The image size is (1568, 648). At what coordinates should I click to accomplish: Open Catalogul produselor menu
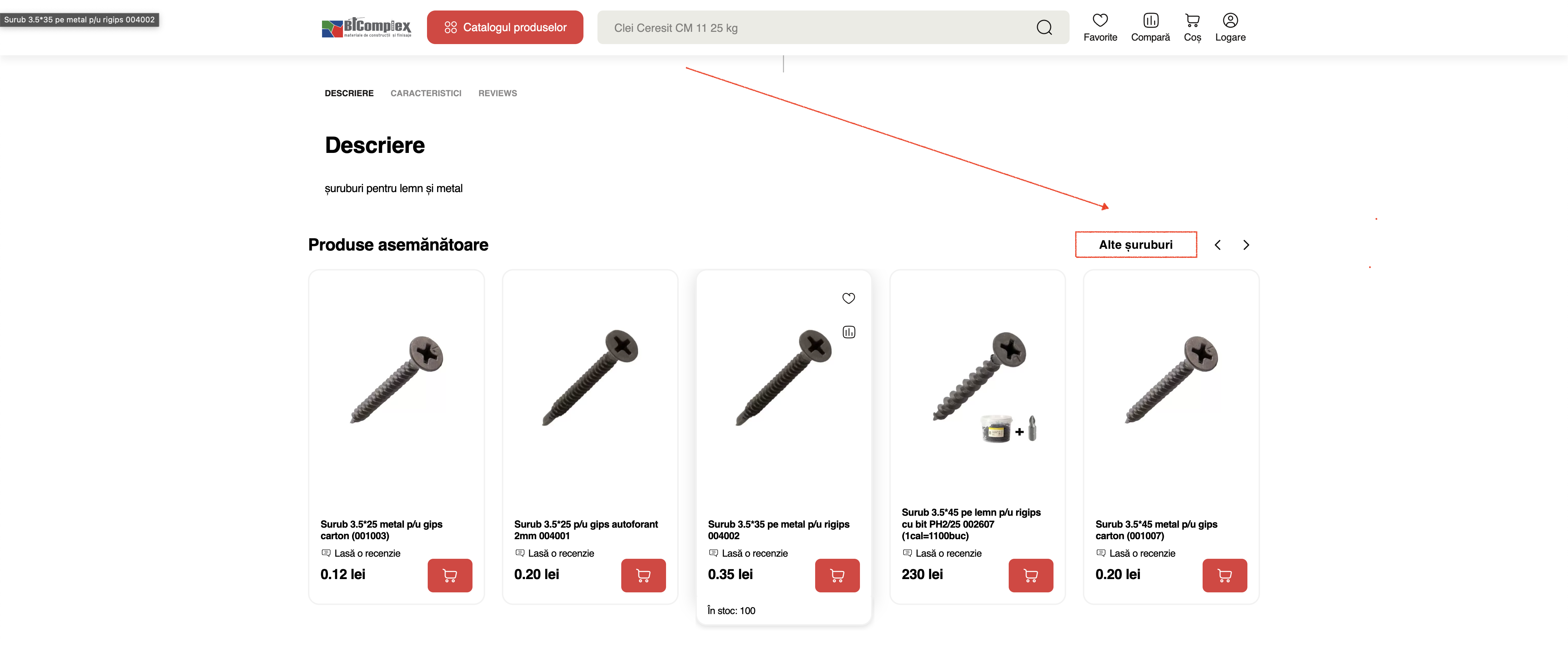tap(505, 27)
